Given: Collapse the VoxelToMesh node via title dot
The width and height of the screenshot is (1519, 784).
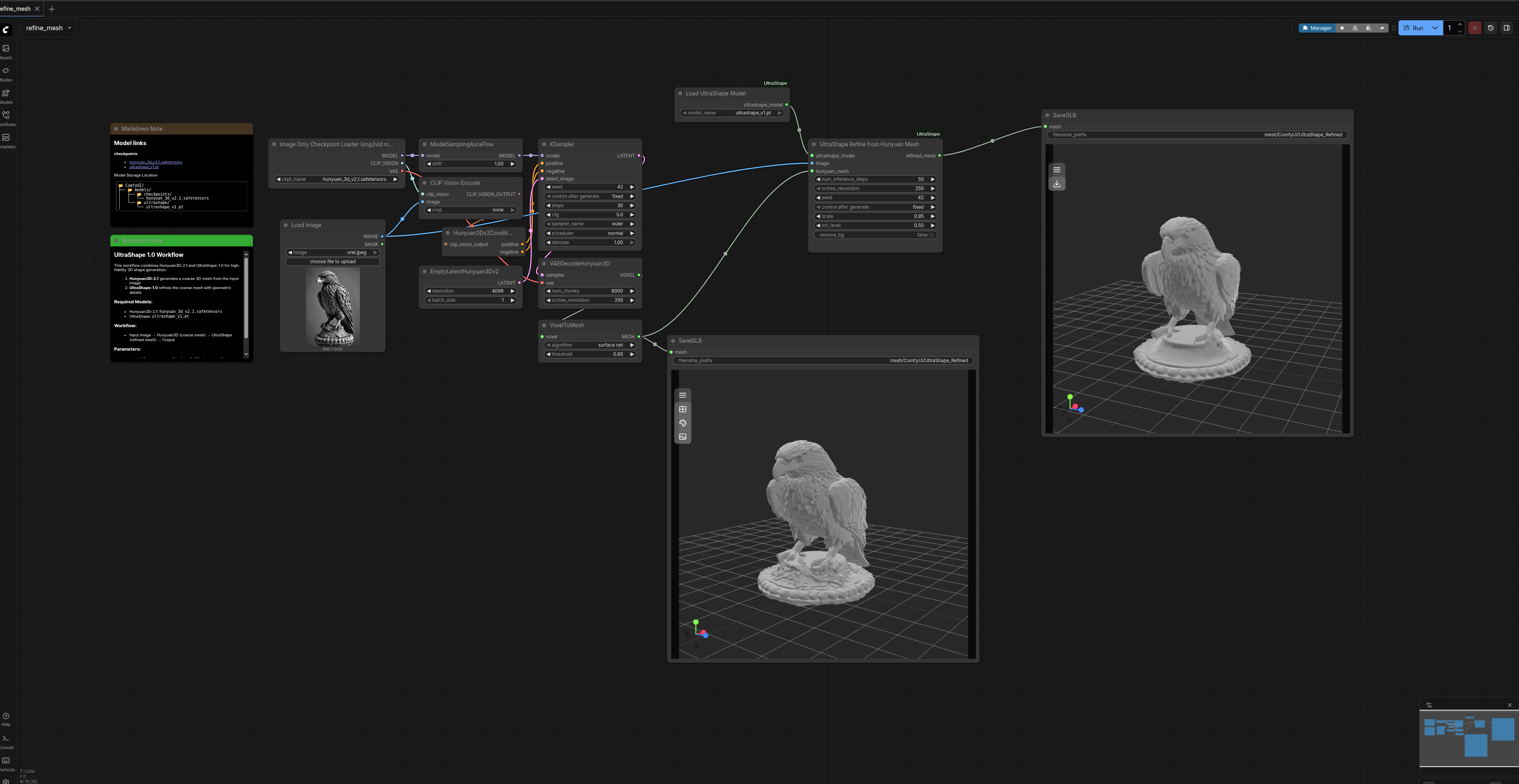Looking at the screenshot, I should tap(544, 325).
